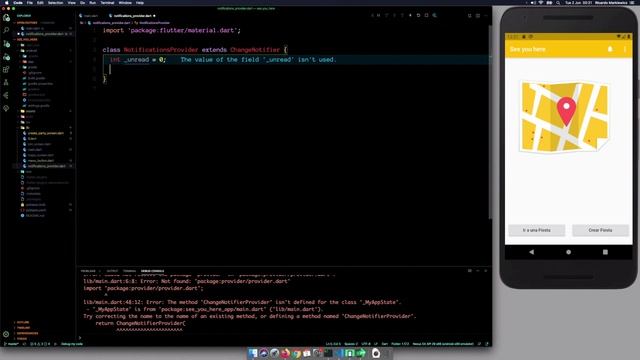
Task: Tap the three-dot overflow menu in the emulator
Action: (624, 49)
